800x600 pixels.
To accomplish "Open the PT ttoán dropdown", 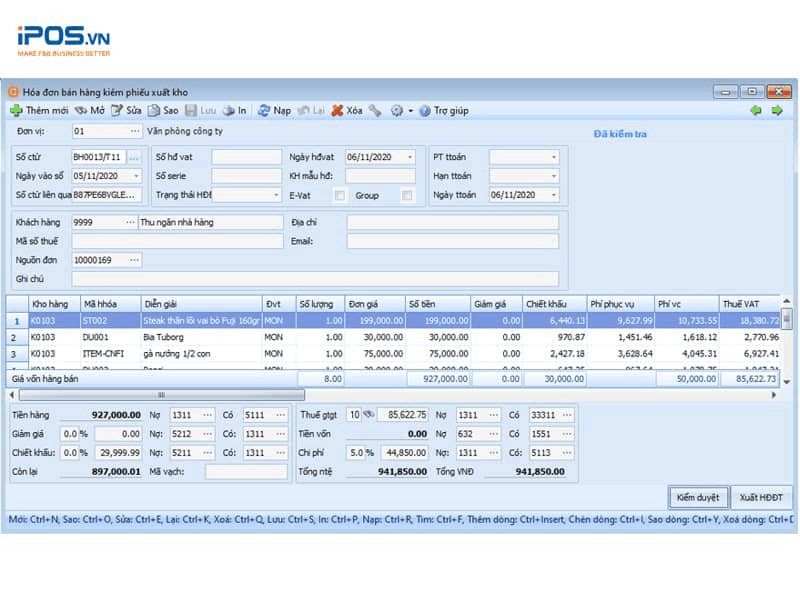I will [556, 158].
